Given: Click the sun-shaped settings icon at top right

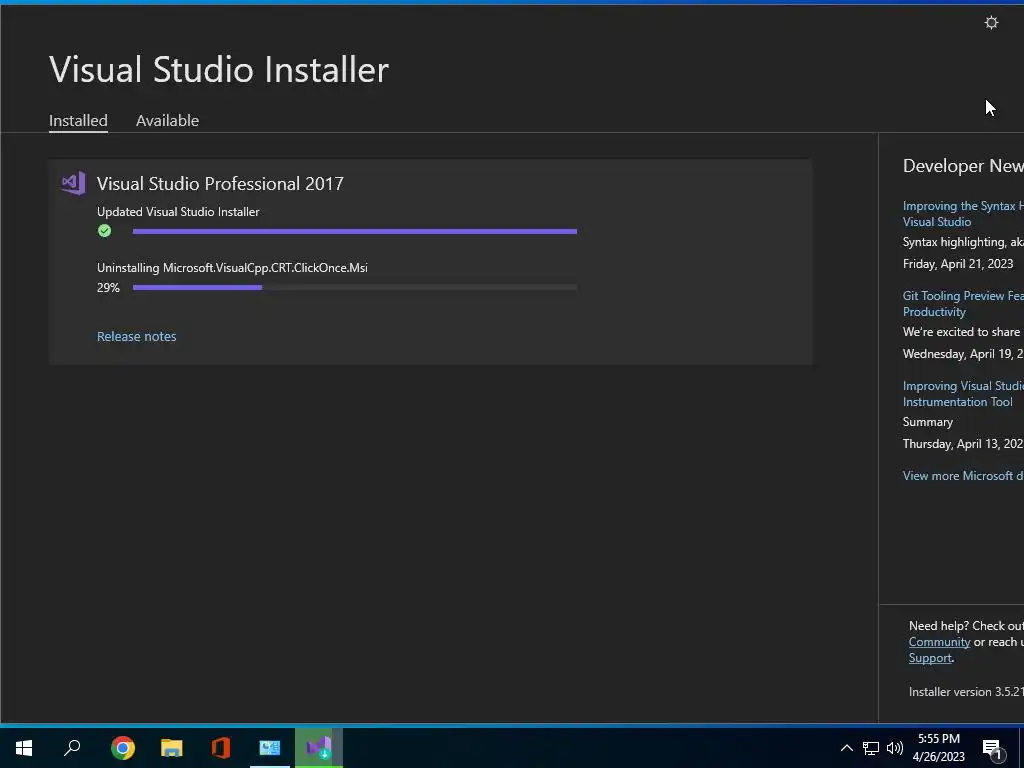Looking at the screenshot, I should coord(991,23).
